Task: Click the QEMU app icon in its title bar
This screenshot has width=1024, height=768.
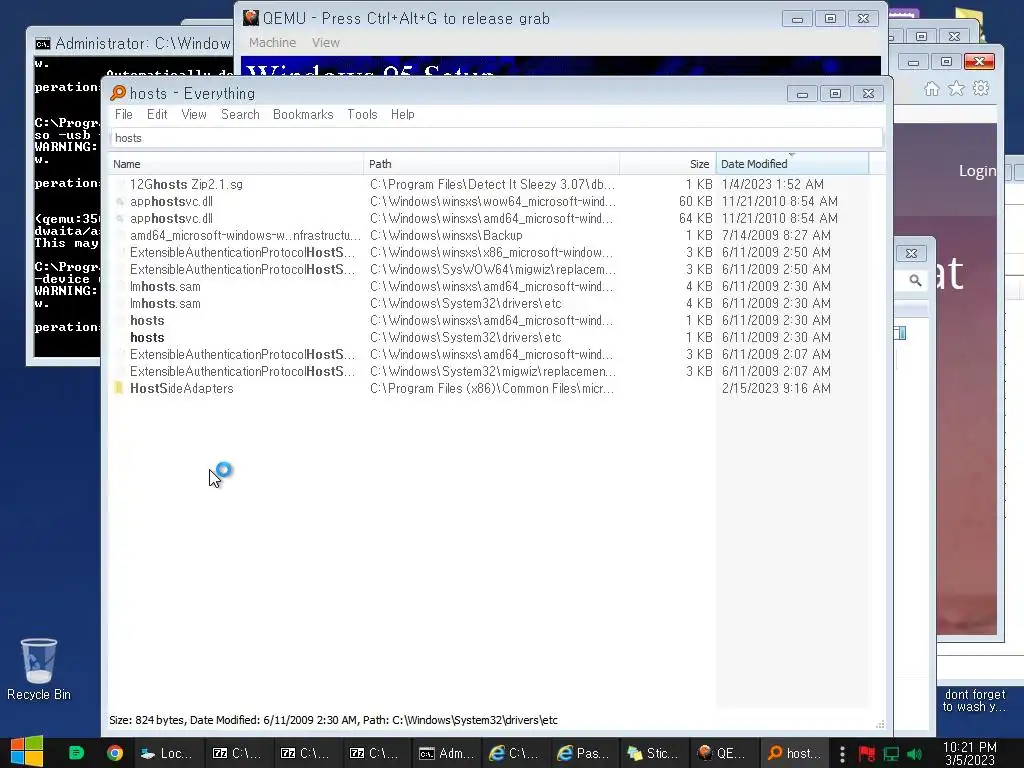Action: 251,18
